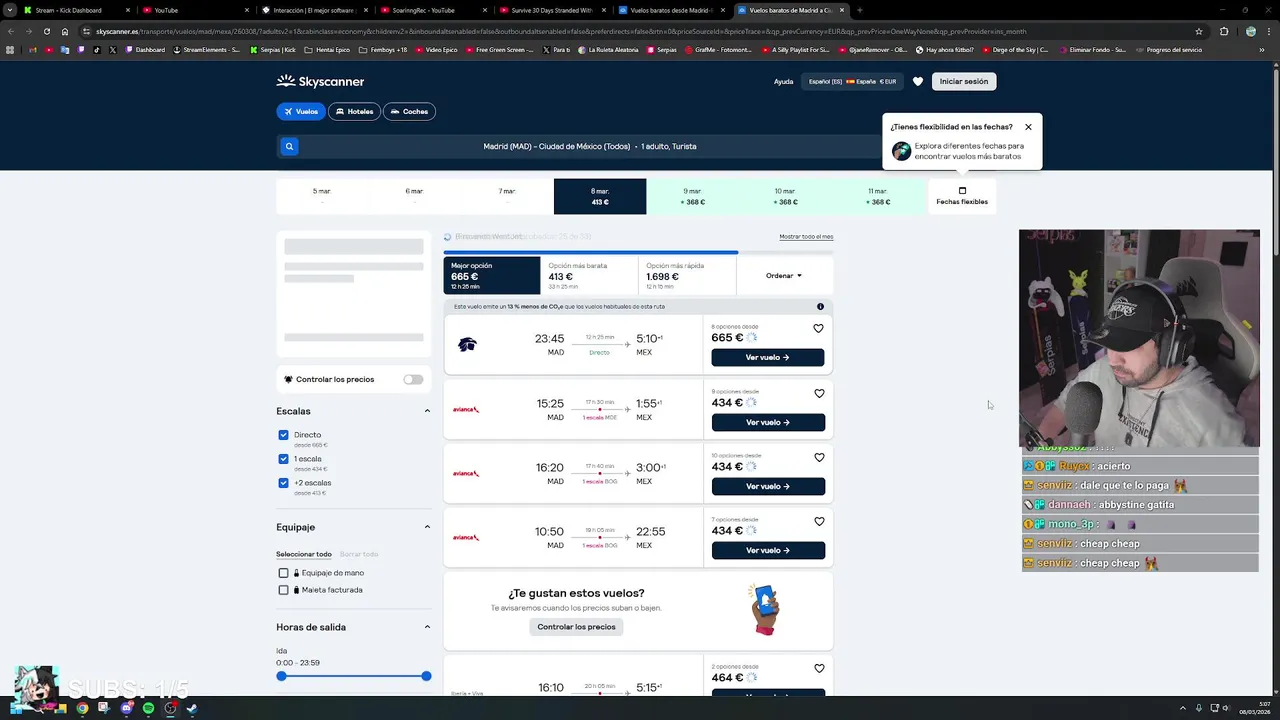Click Ver vuelo for the 10:50 flight
This screenshot has height=720, width=1280.
(x=768, y=550)
